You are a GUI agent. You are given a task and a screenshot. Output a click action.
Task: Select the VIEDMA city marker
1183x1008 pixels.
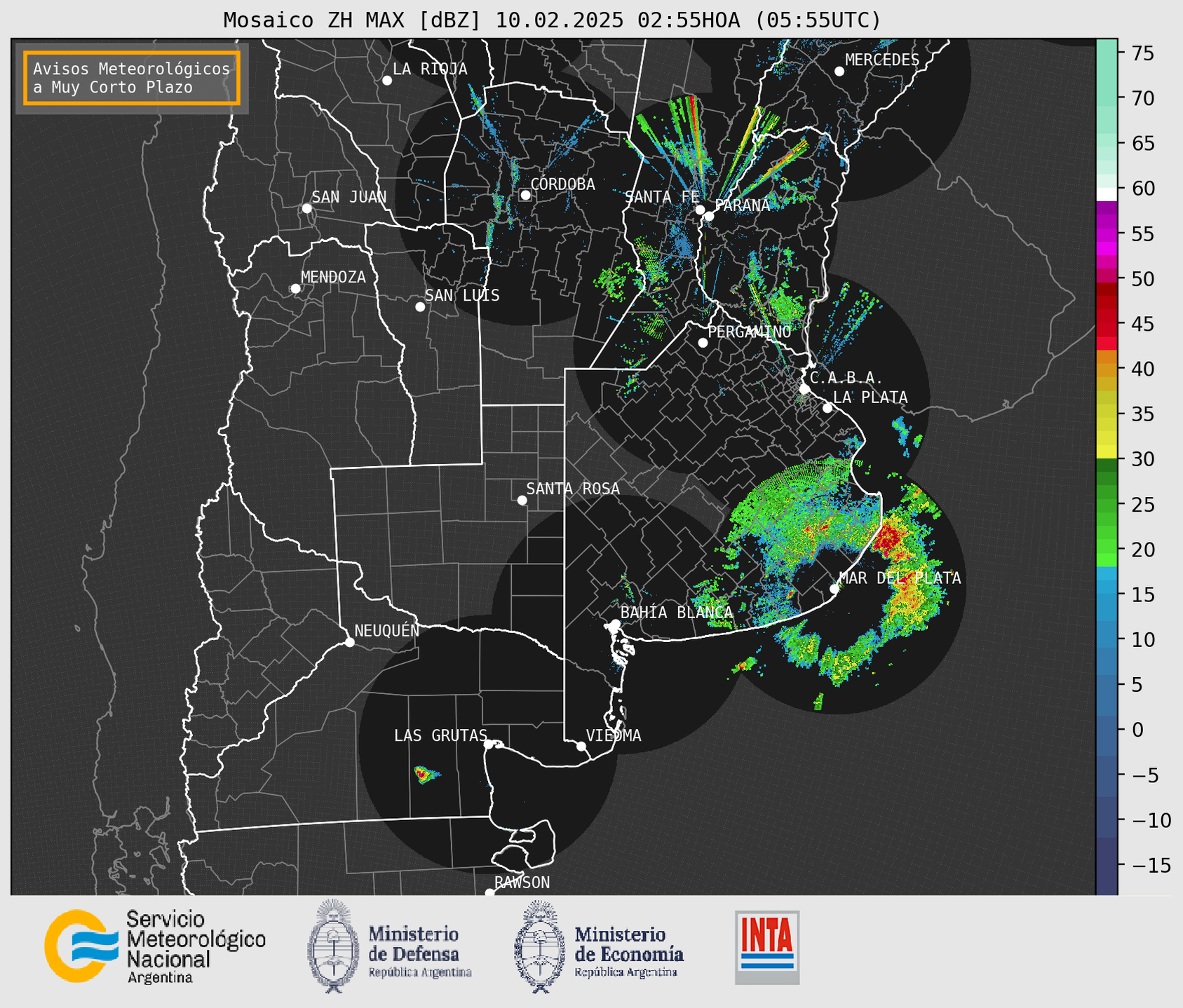pos(581,746)
